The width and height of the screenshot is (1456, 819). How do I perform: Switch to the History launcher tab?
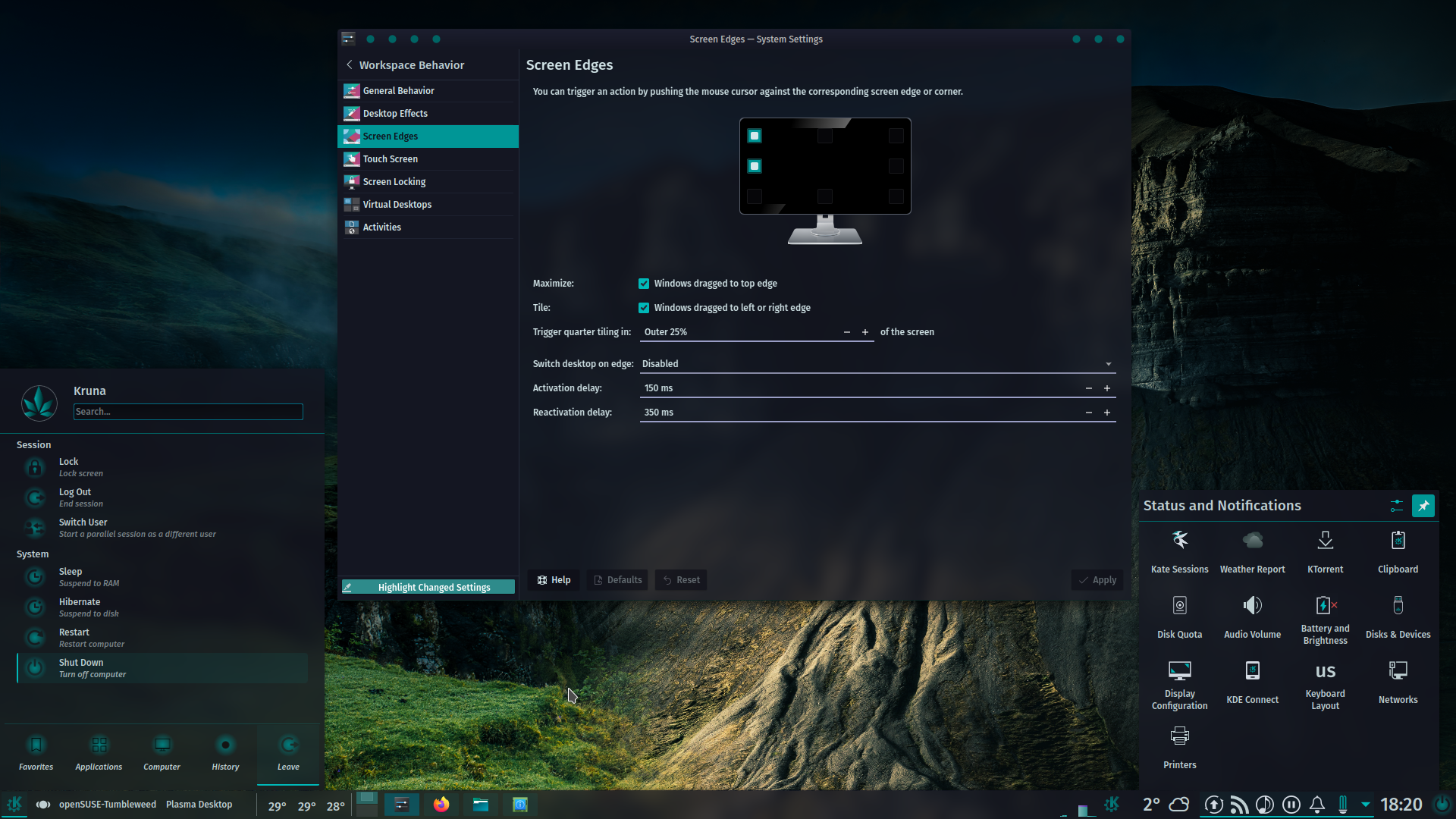[225, 754]
